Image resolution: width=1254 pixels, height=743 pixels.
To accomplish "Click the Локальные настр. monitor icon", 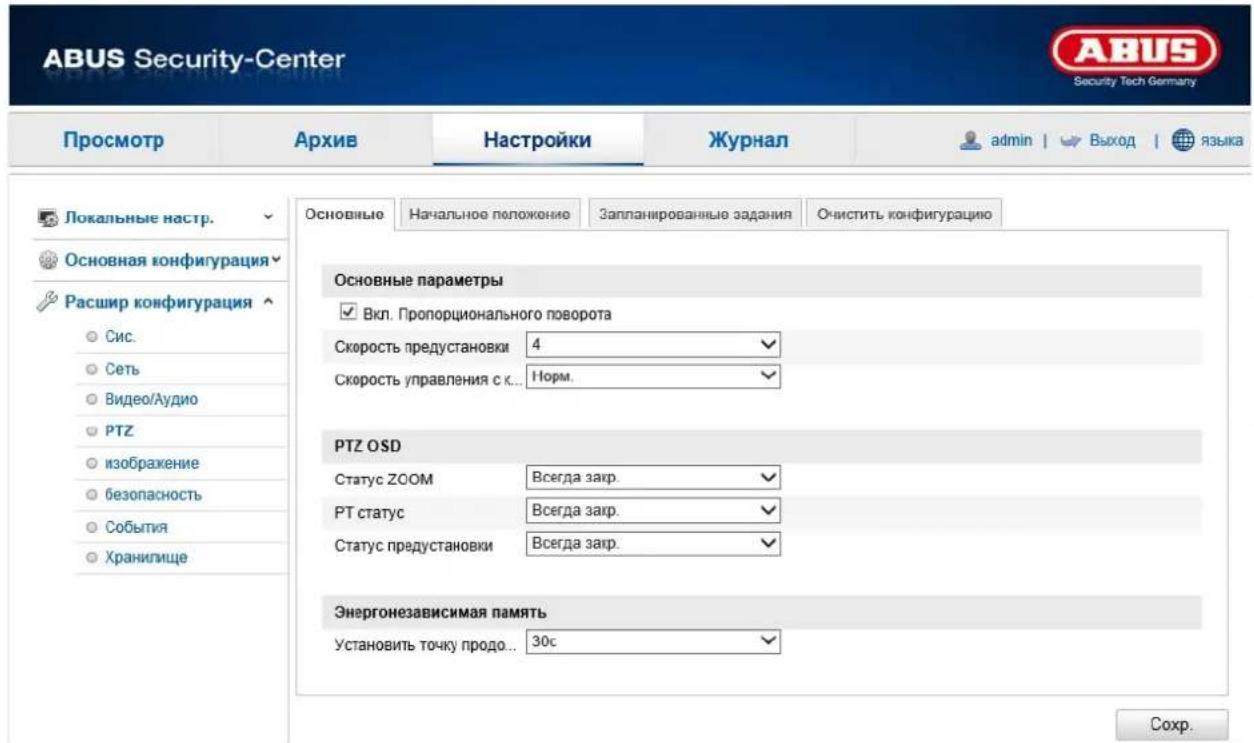I will point(47,218).
